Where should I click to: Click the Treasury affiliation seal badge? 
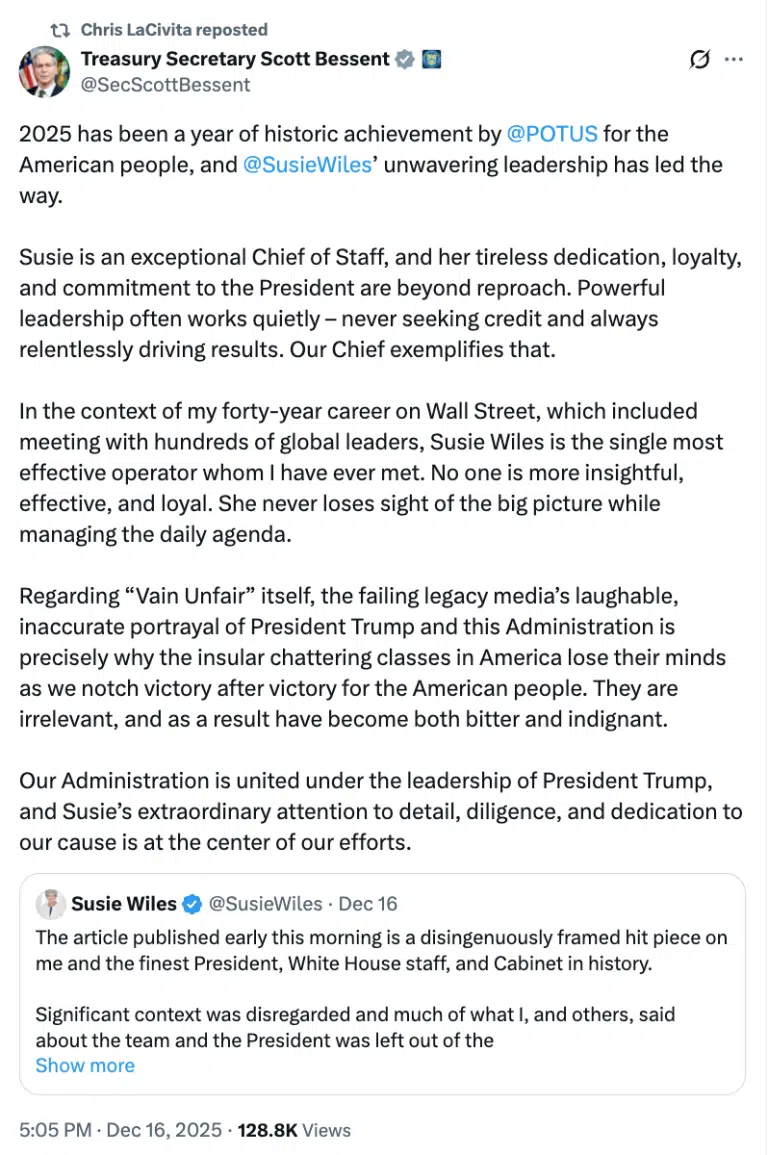pos(431,59)
